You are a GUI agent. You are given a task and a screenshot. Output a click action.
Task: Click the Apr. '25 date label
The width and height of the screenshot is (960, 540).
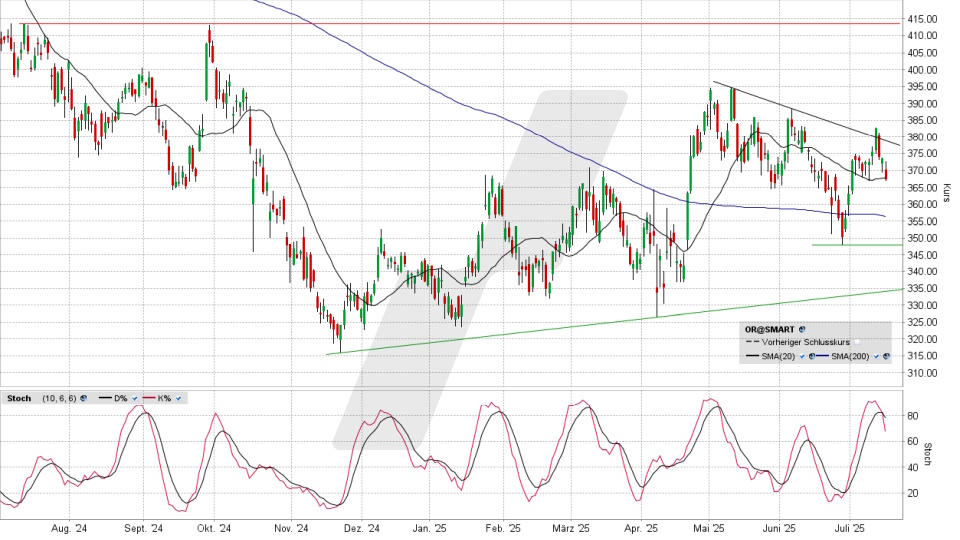641,528
